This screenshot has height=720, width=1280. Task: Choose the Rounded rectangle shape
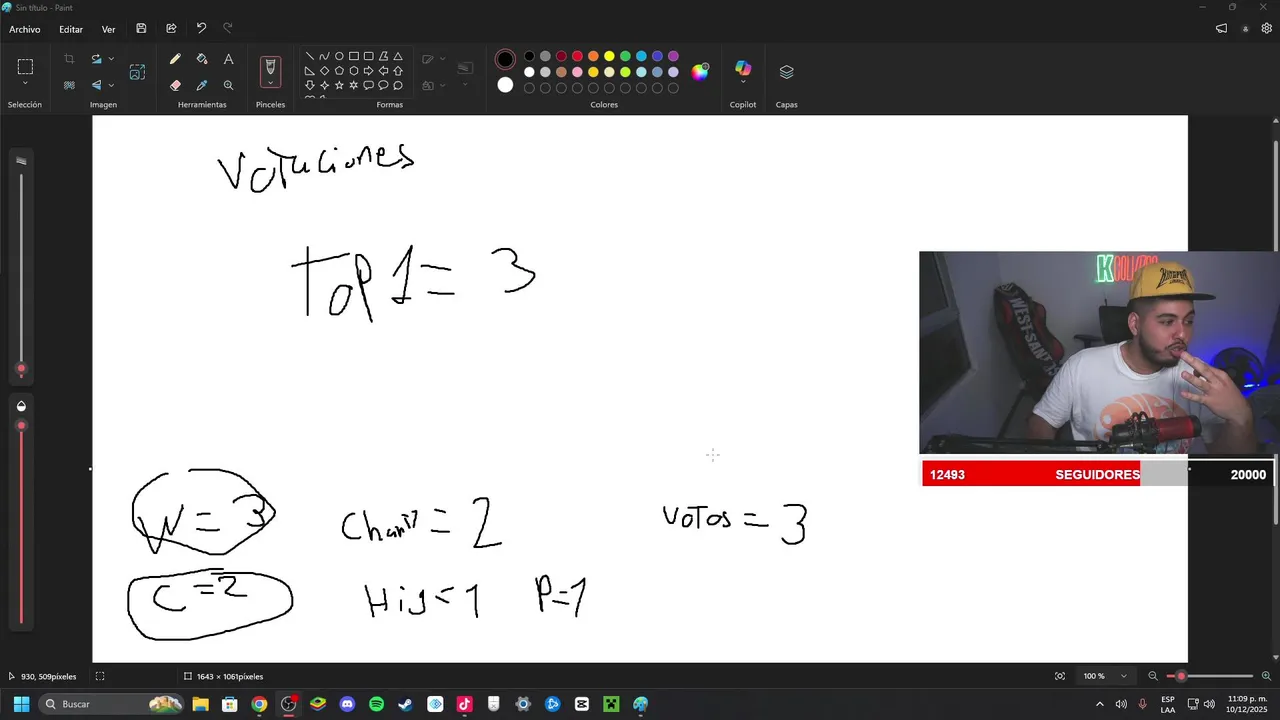[x=368, y=56]
